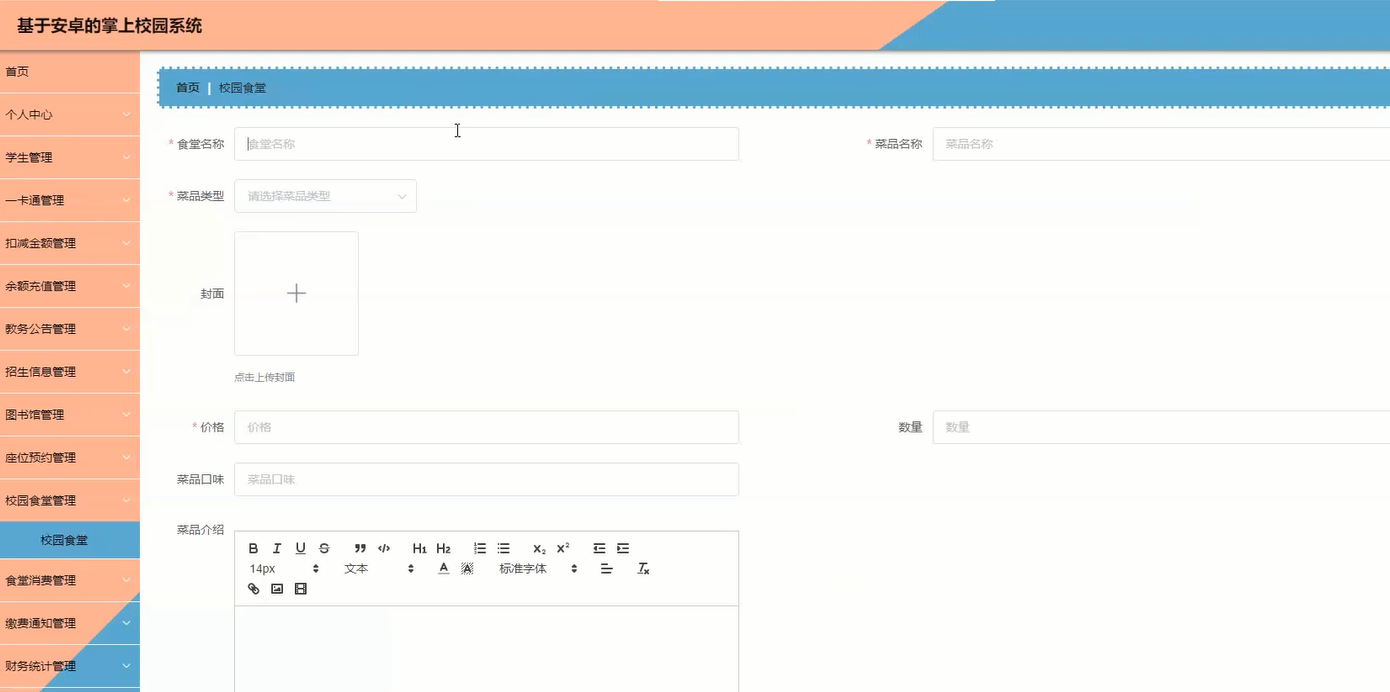This screenshot has height=692, width=1390.
Task: Open 教务公告管理 sidebar menu
Action: pos(70,329)
